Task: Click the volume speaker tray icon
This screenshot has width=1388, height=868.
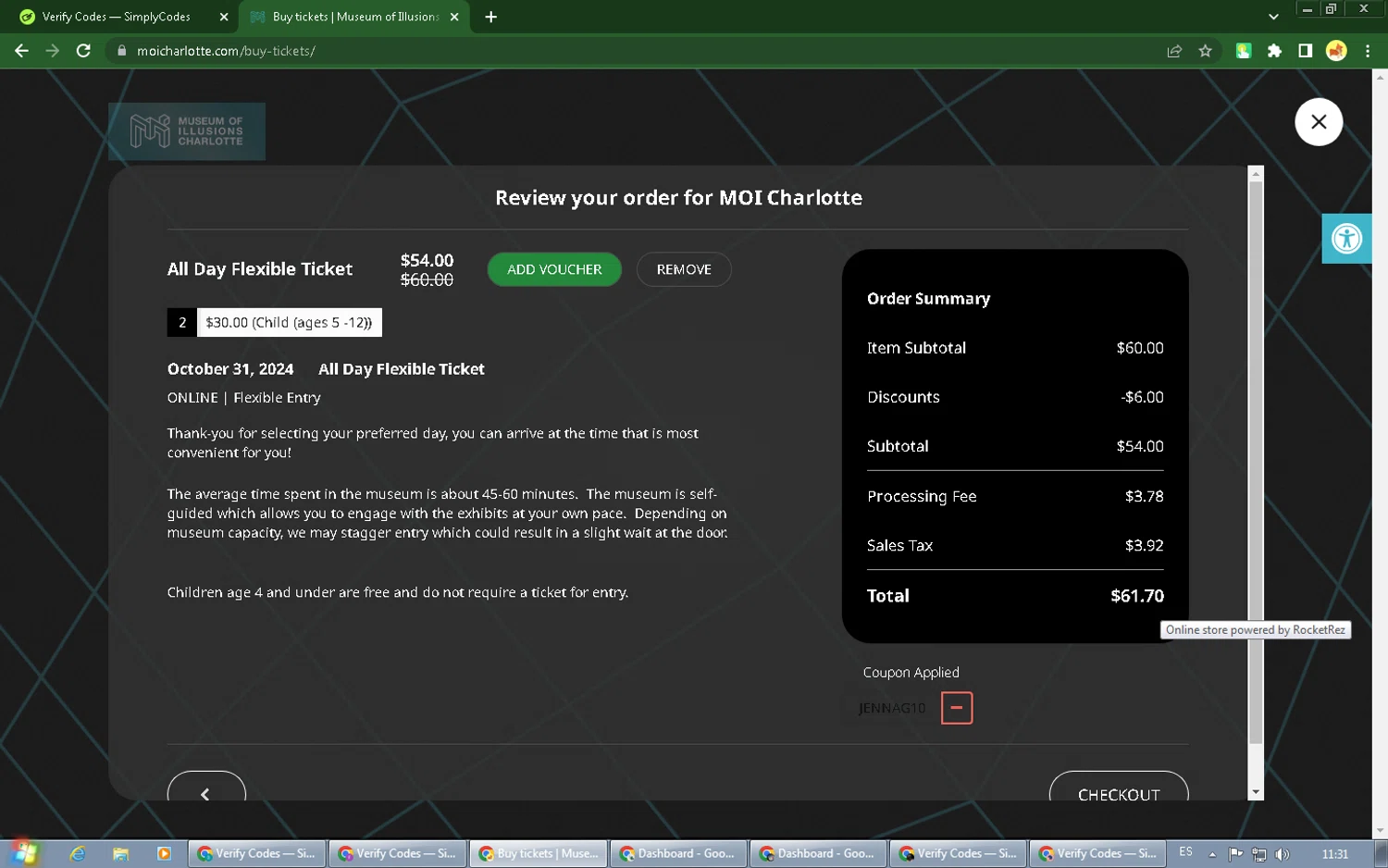Action: pos(1282,854)
